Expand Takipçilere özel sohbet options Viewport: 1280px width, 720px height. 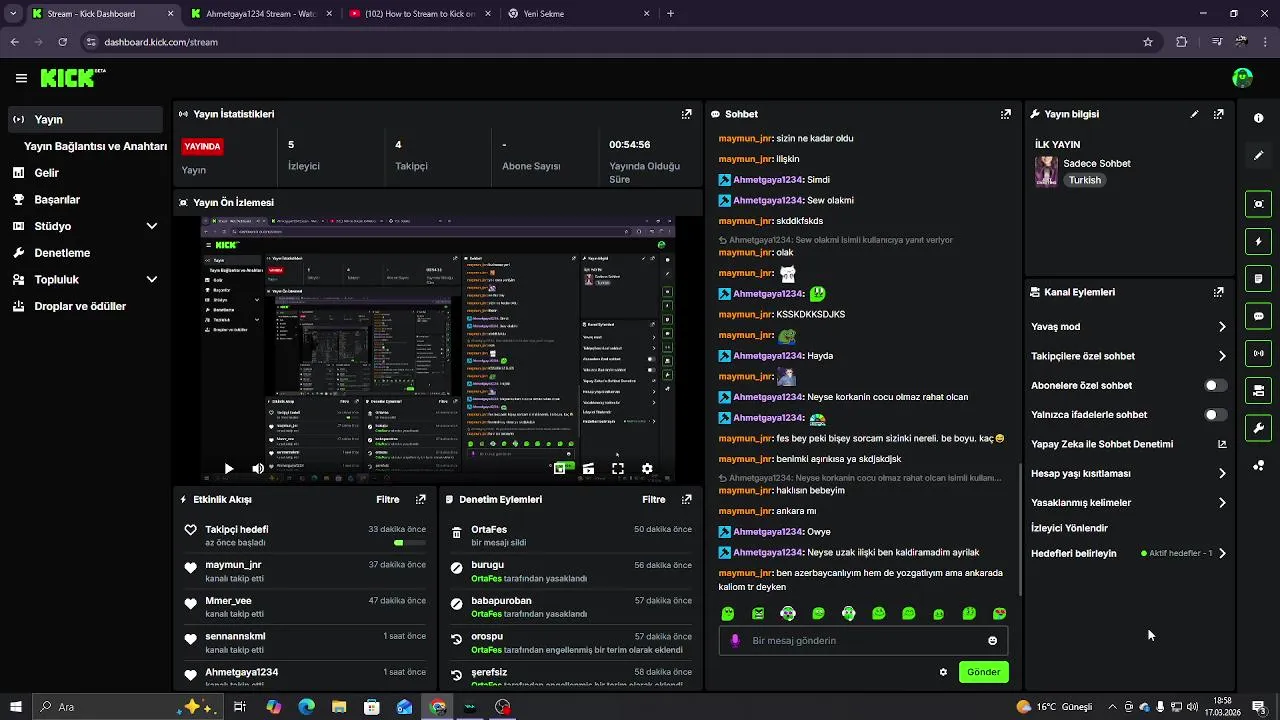tap(1222, 356)
